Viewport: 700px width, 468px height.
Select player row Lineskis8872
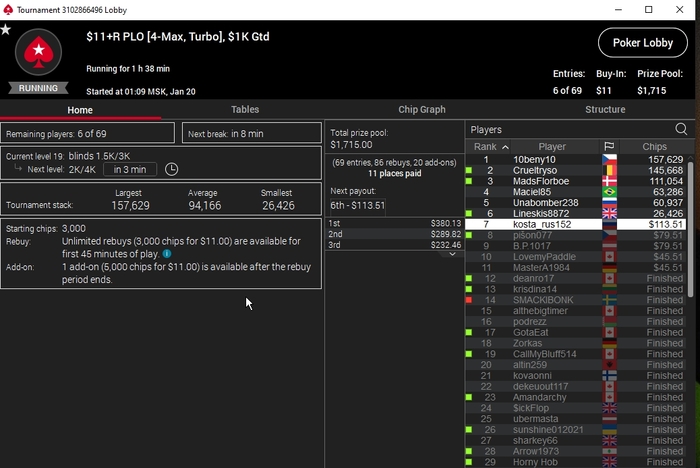(576, 213)
